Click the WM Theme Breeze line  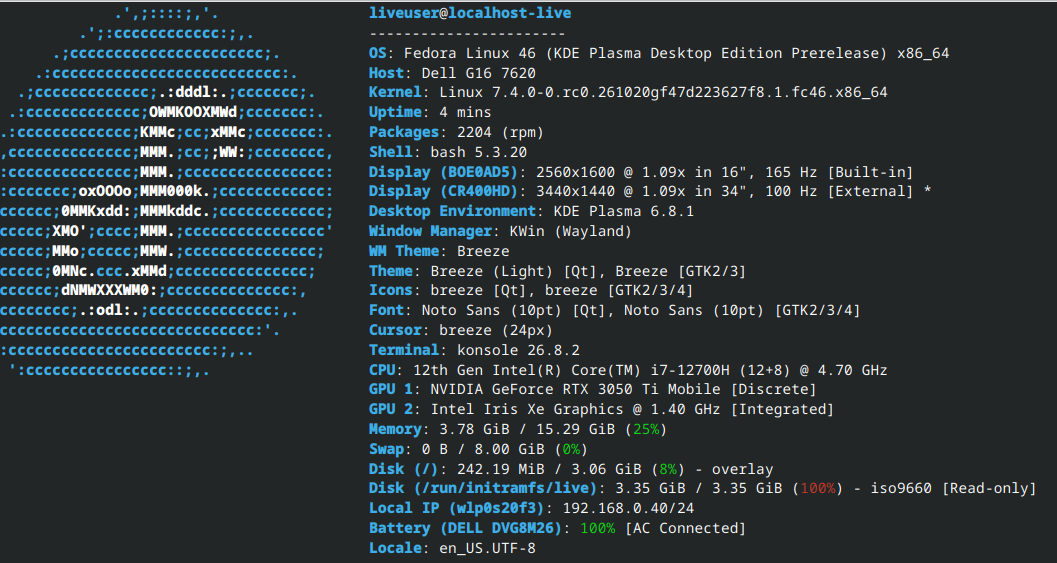(x=439, y=251)
